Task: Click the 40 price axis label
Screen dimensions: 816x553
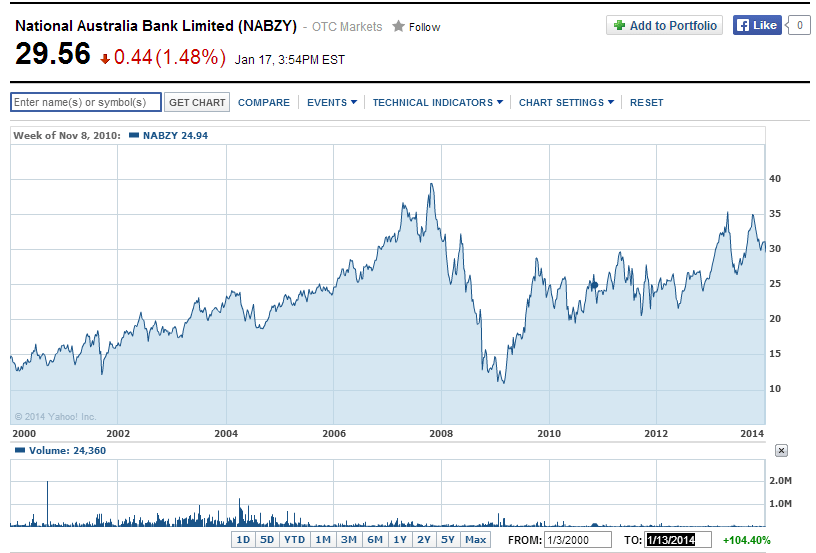Action: point(775,179)
